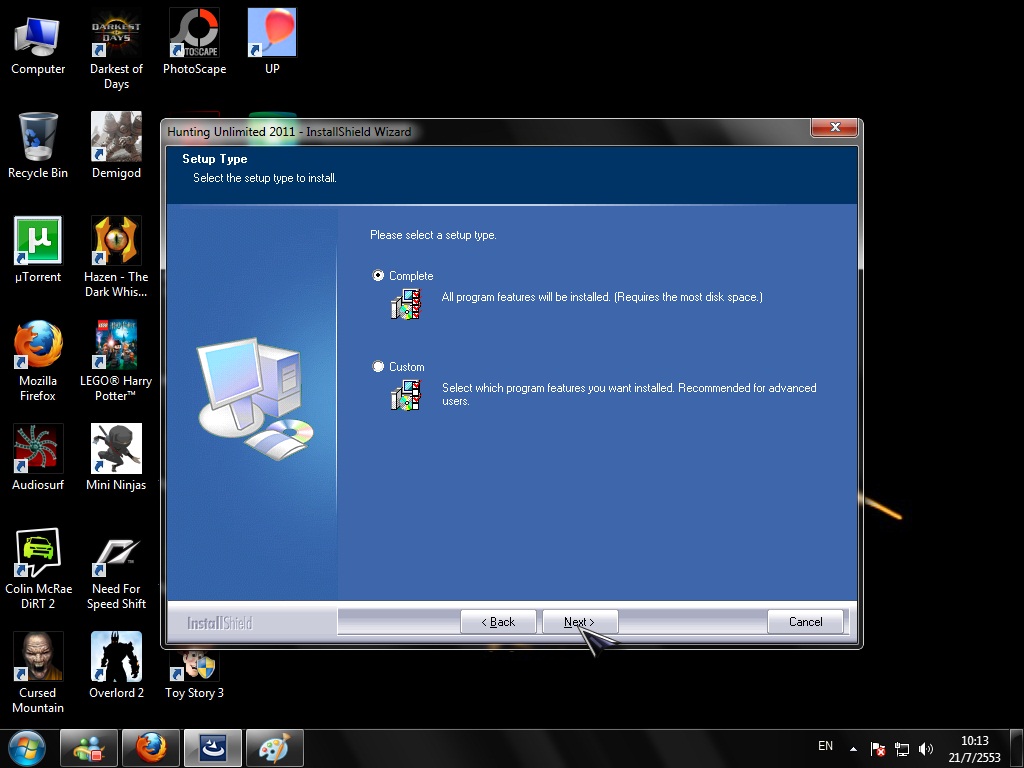
Task: Switch to Firefox in the taskbar
Action: coord(151,748)
